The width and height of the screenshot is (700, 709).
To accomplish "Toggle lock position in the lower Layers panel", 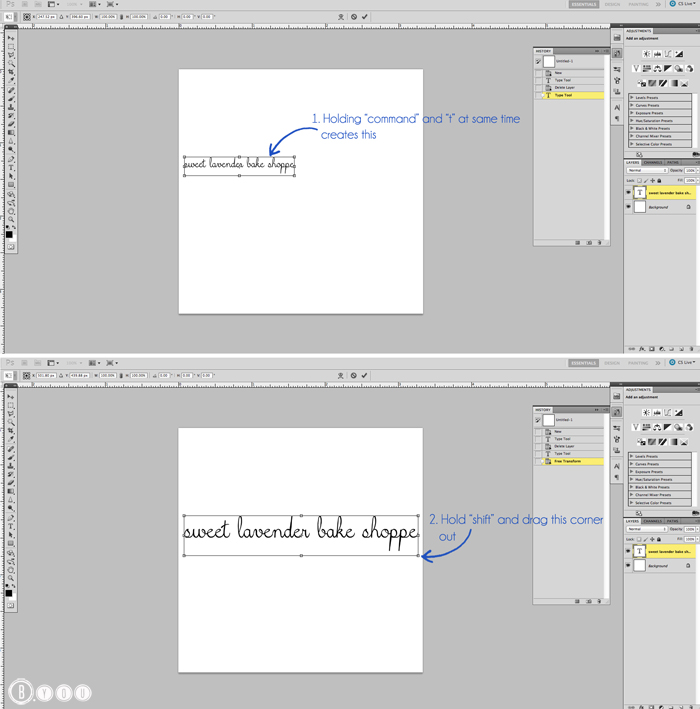I will (x=652, y=539).
